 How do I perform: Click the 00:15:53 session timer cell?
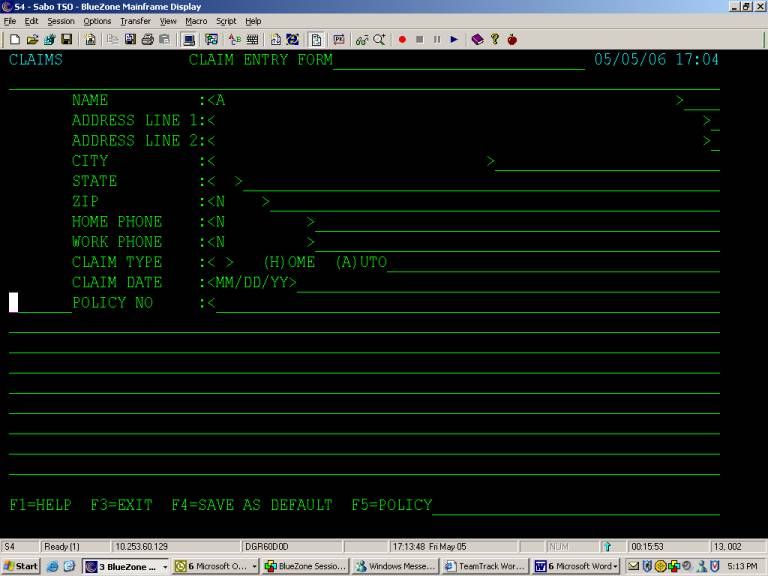(x=667, y=547)
